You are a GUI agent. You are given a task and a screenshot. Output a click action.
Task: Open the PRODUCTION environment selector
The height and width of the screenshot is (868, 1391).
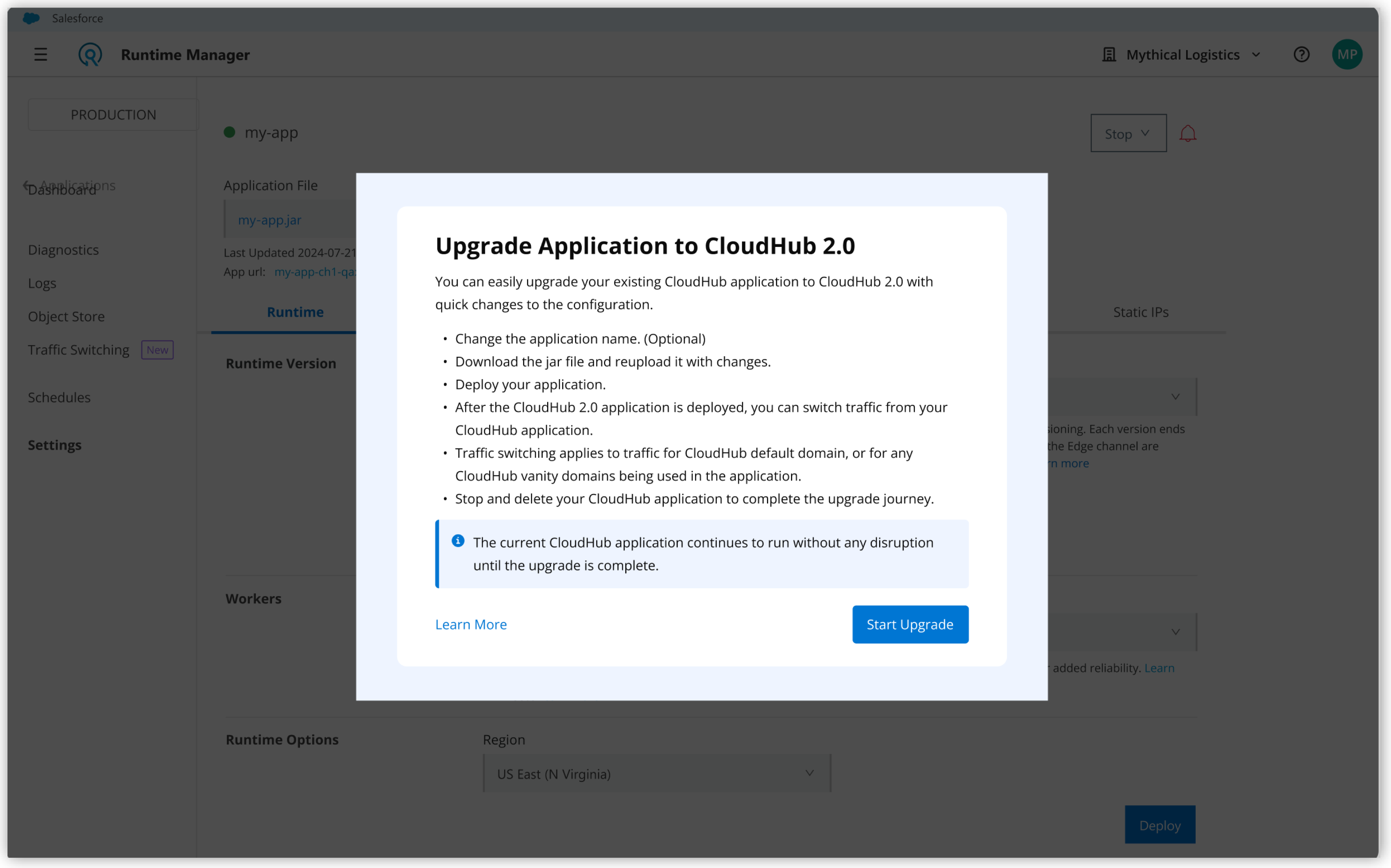click(113, 114)
